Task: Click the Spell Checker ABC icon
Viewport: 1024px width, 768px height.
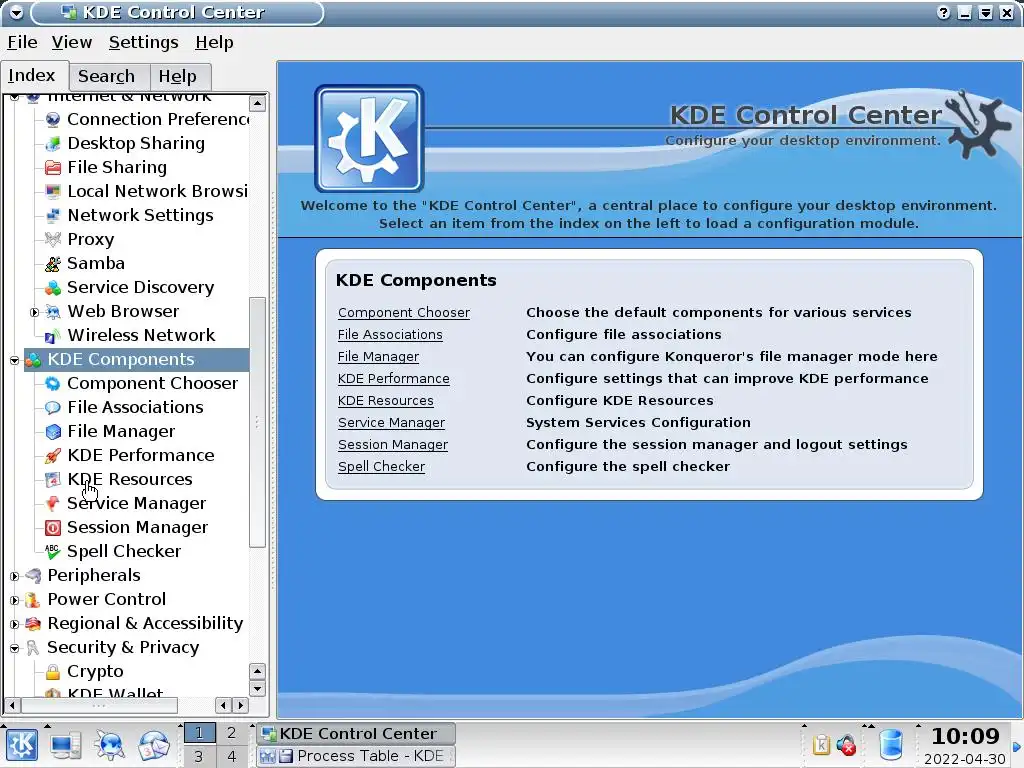Action: pyautogui.click(x=53, y=551)
